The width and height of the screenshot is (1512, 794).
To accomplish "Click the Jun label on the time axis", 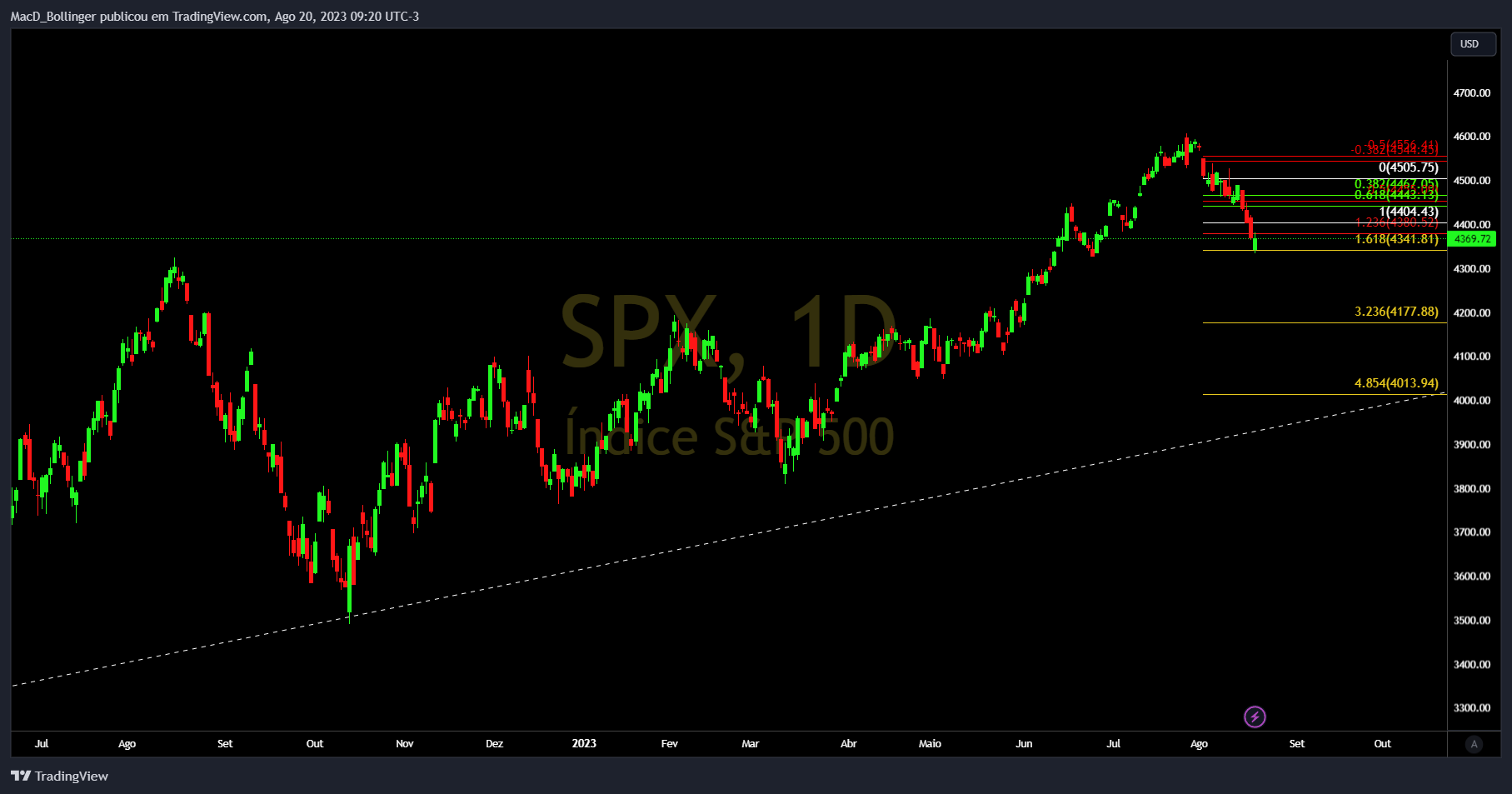I will pyautogui.click(x=1024, y=744).
